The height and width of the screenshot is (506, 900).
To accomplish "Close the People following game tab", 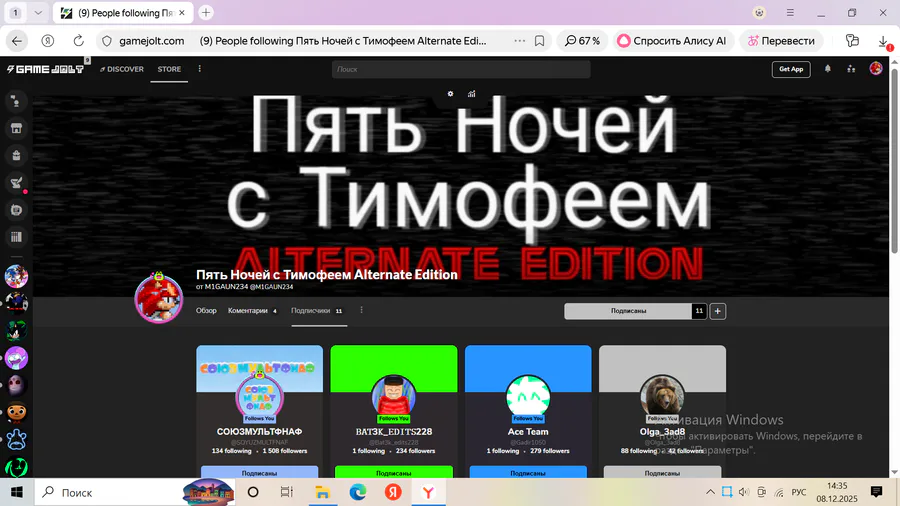I will (182, 13).
